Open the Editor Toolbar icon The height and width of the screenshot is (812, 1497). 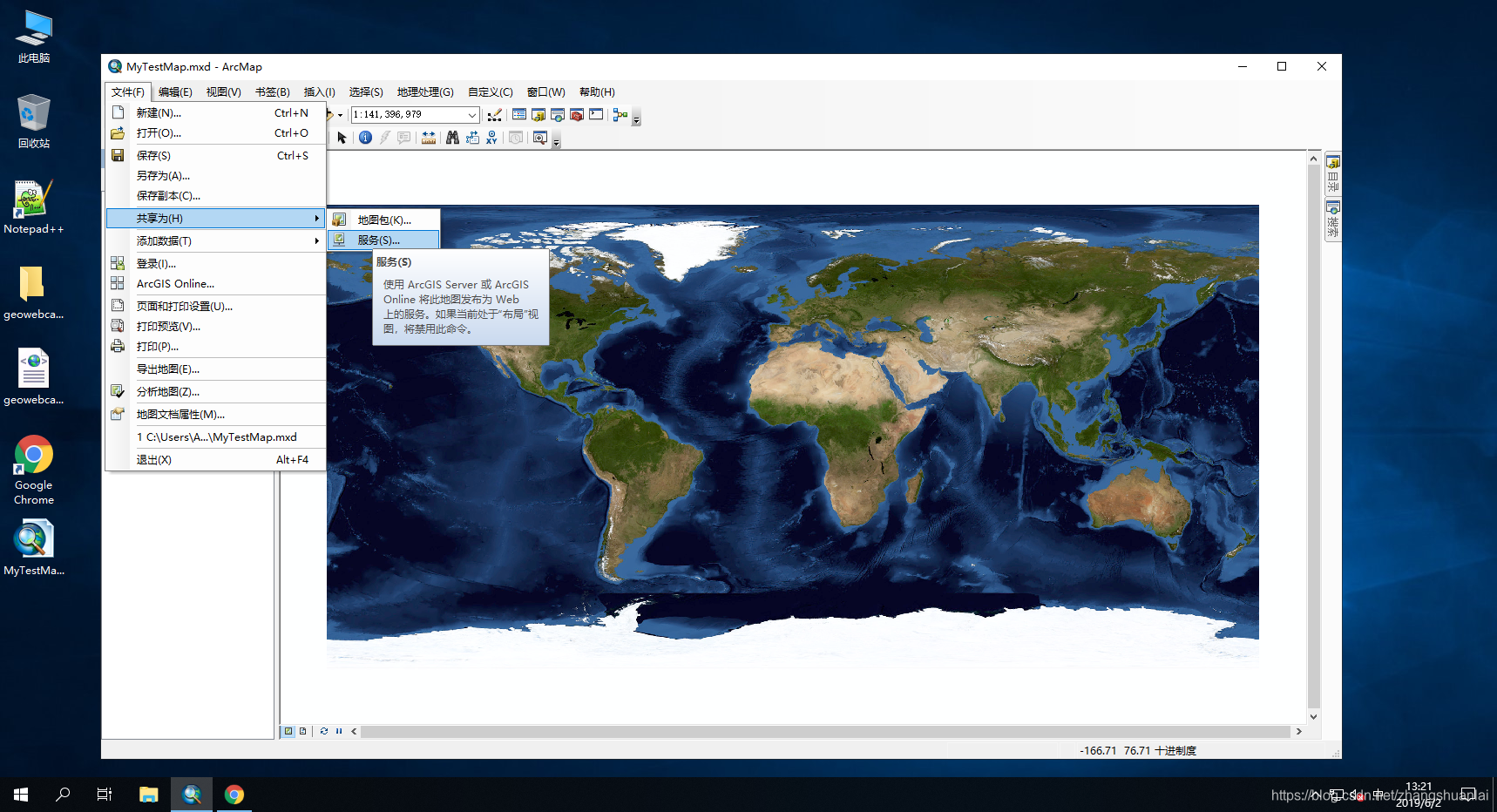(495, 115)
